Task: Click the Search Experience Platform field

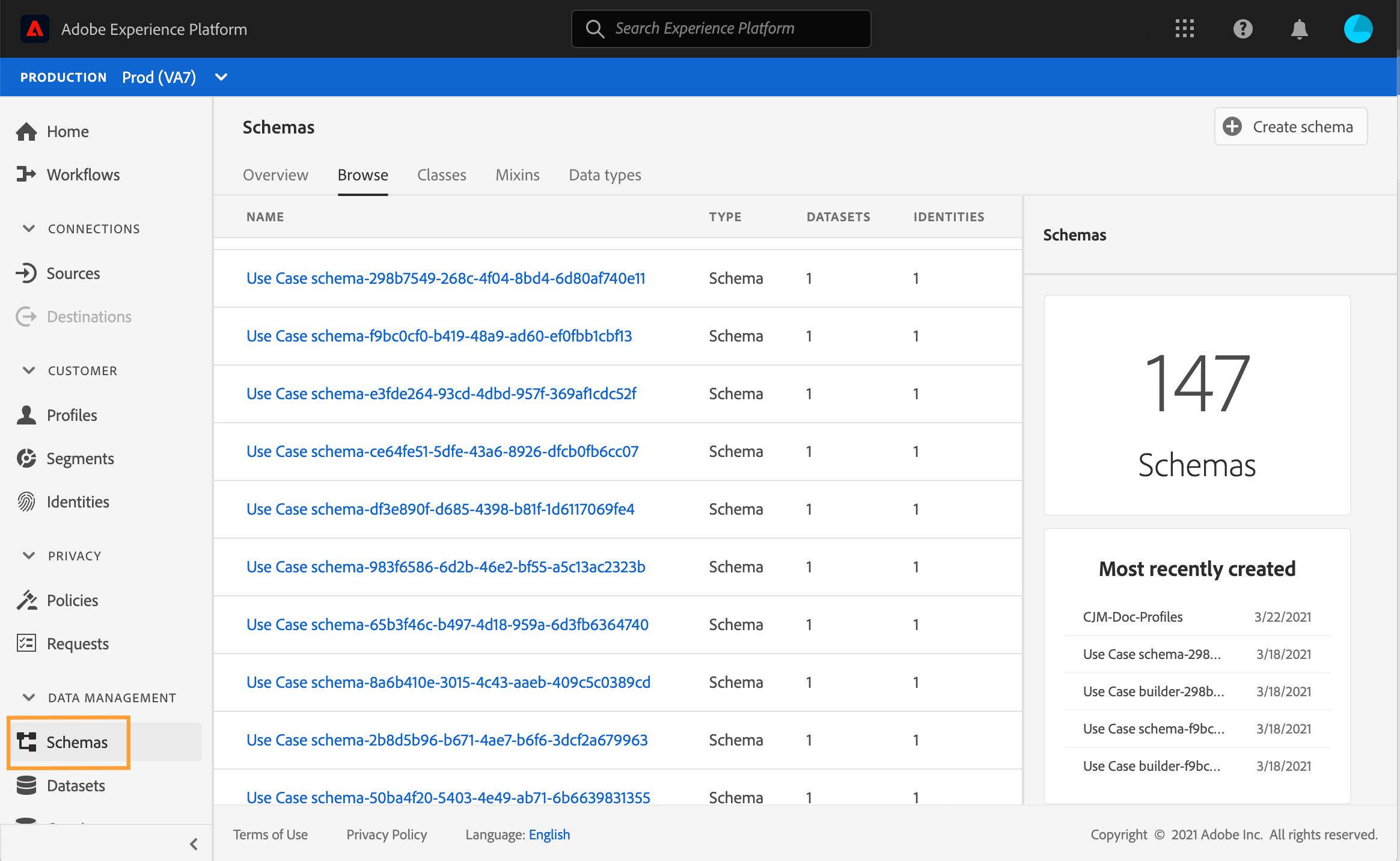Action: (721, 29)
